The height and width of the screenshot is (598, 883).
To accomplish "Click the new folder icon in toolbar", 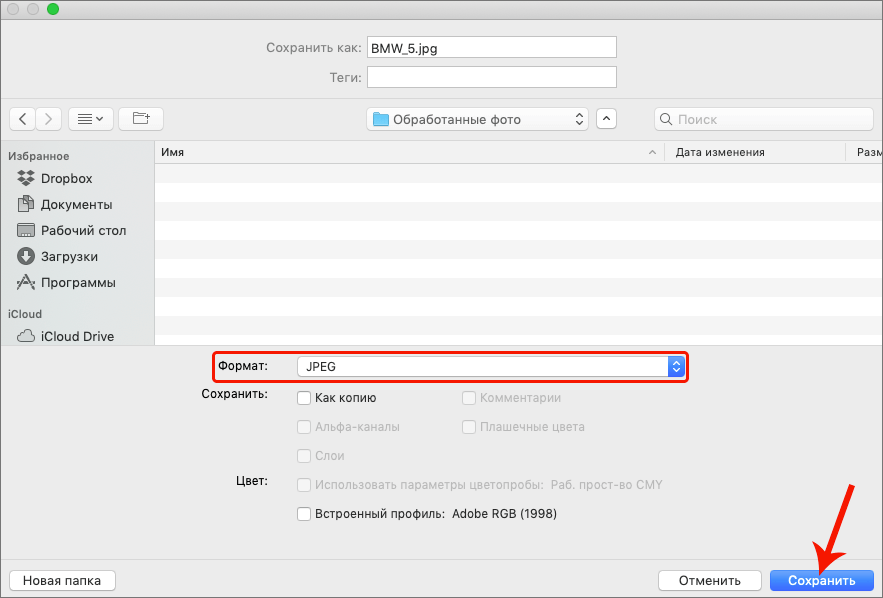I will click(x=141, y=119).
